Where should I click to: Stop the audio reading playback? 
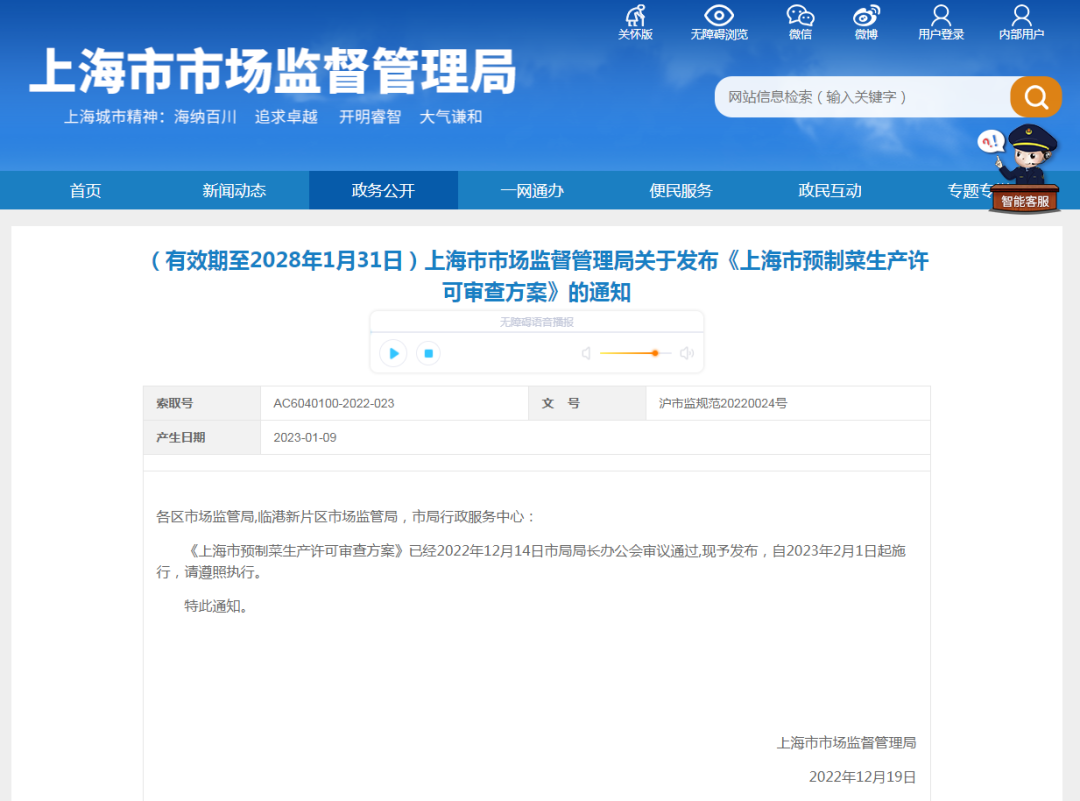[x=428, y=353]
